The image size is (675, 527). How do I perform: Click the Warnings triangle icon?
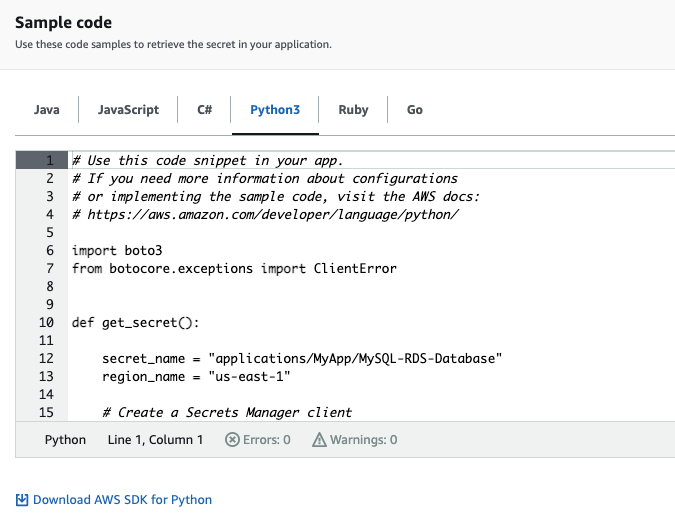point(320,440)
